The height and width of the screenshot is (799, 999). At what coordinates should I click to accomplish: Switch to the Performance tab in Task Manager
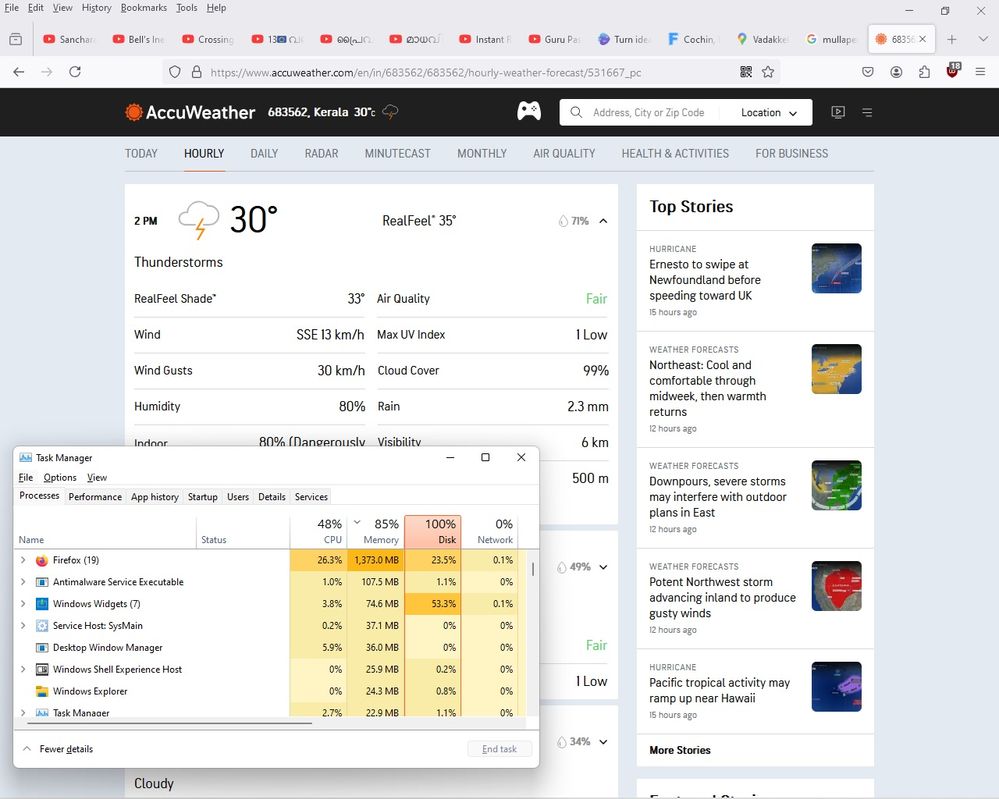[95, 497]
